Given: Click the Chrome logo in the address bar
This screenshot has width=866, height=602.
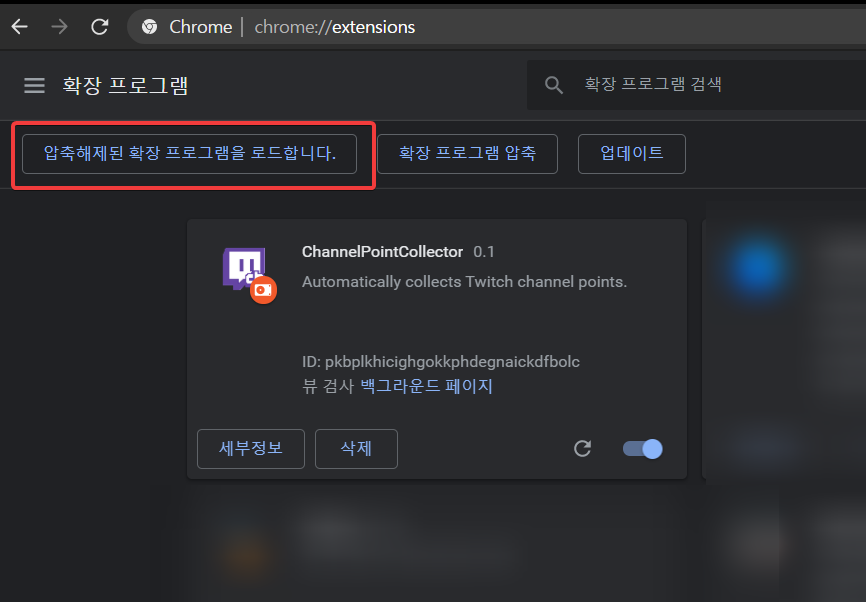Looking at the screenshot, I should [x=150, y=27].
